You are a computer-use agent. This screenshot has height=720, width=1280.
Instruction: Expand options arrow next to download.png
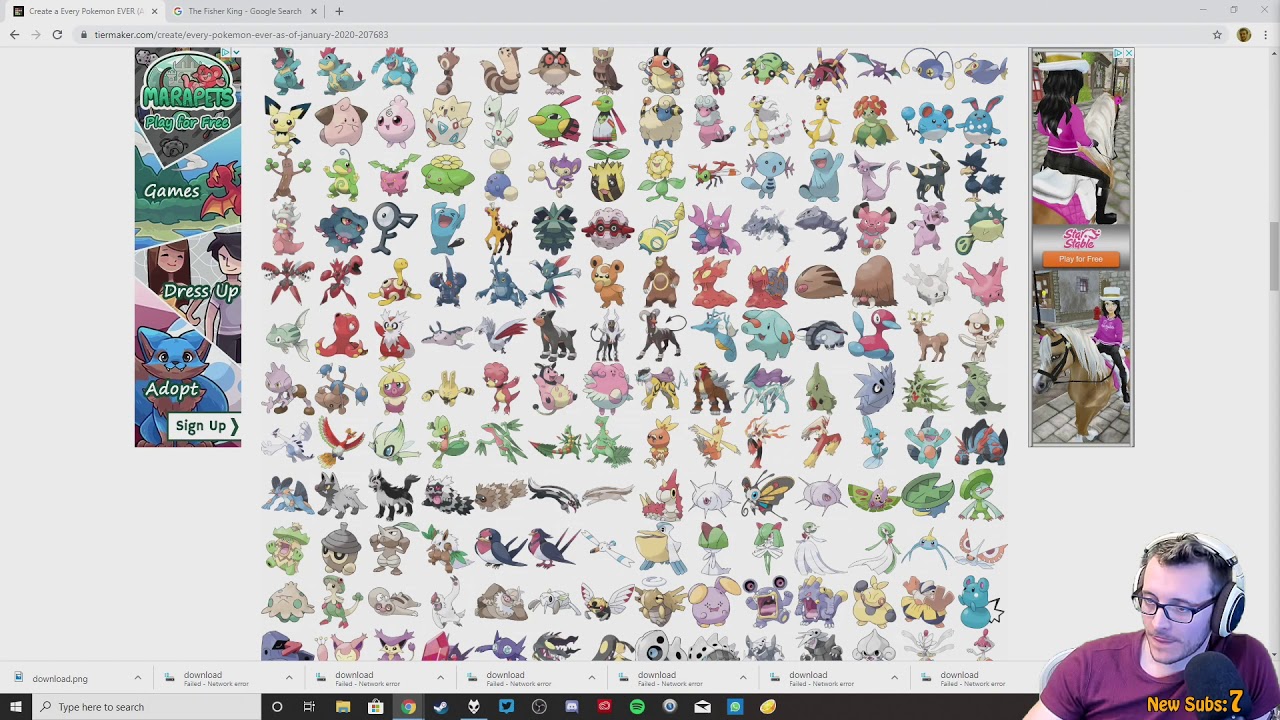coord(138,678)
